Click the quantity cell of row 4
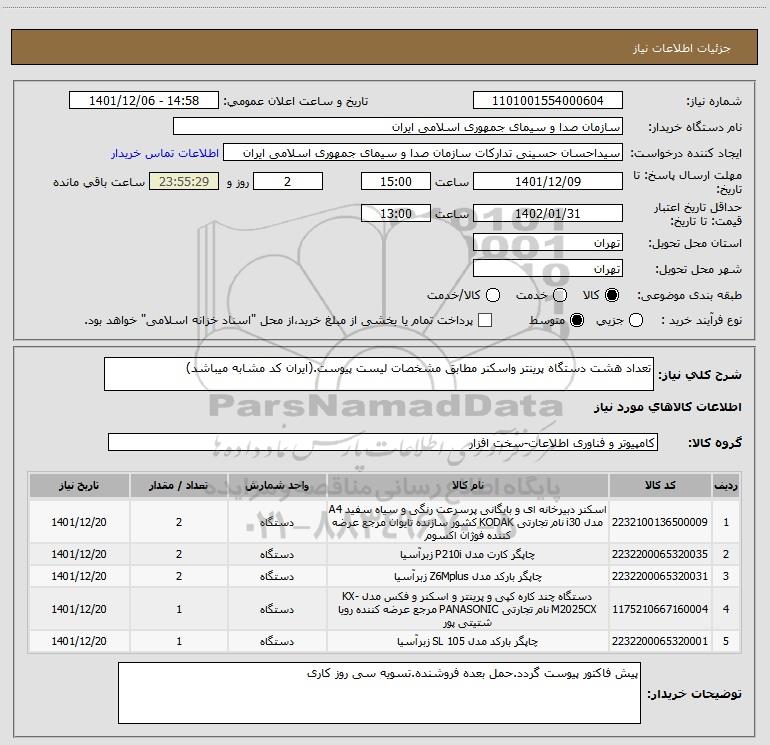The image size is (770, 745). [179, 609]
